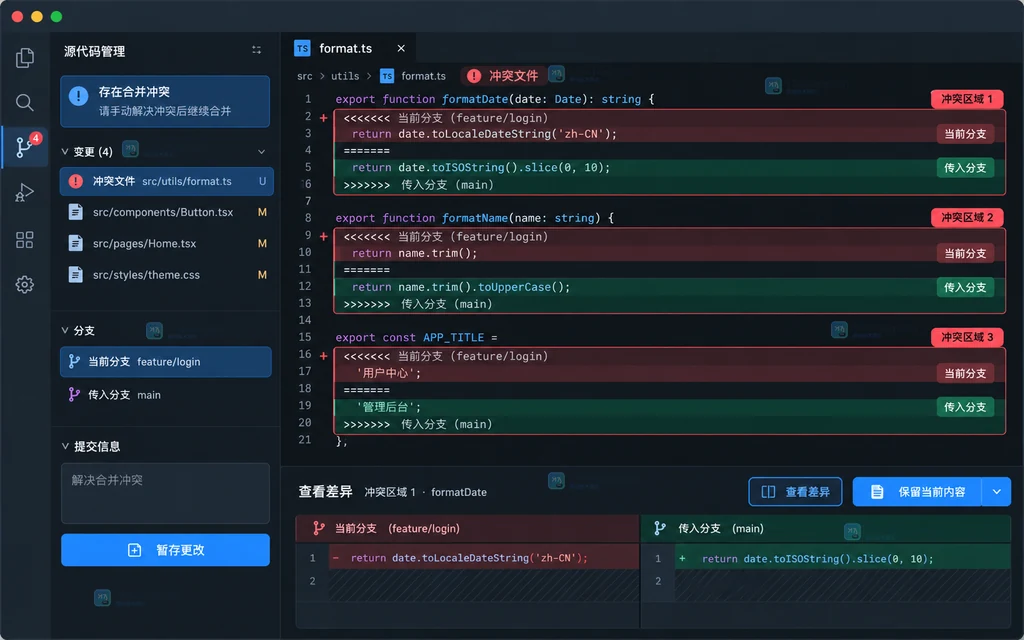Click the file icon beside src/pages/Home.tsx
This screenshot has height=640, width=1024.
pyautogui.click(x=76, y=244)
